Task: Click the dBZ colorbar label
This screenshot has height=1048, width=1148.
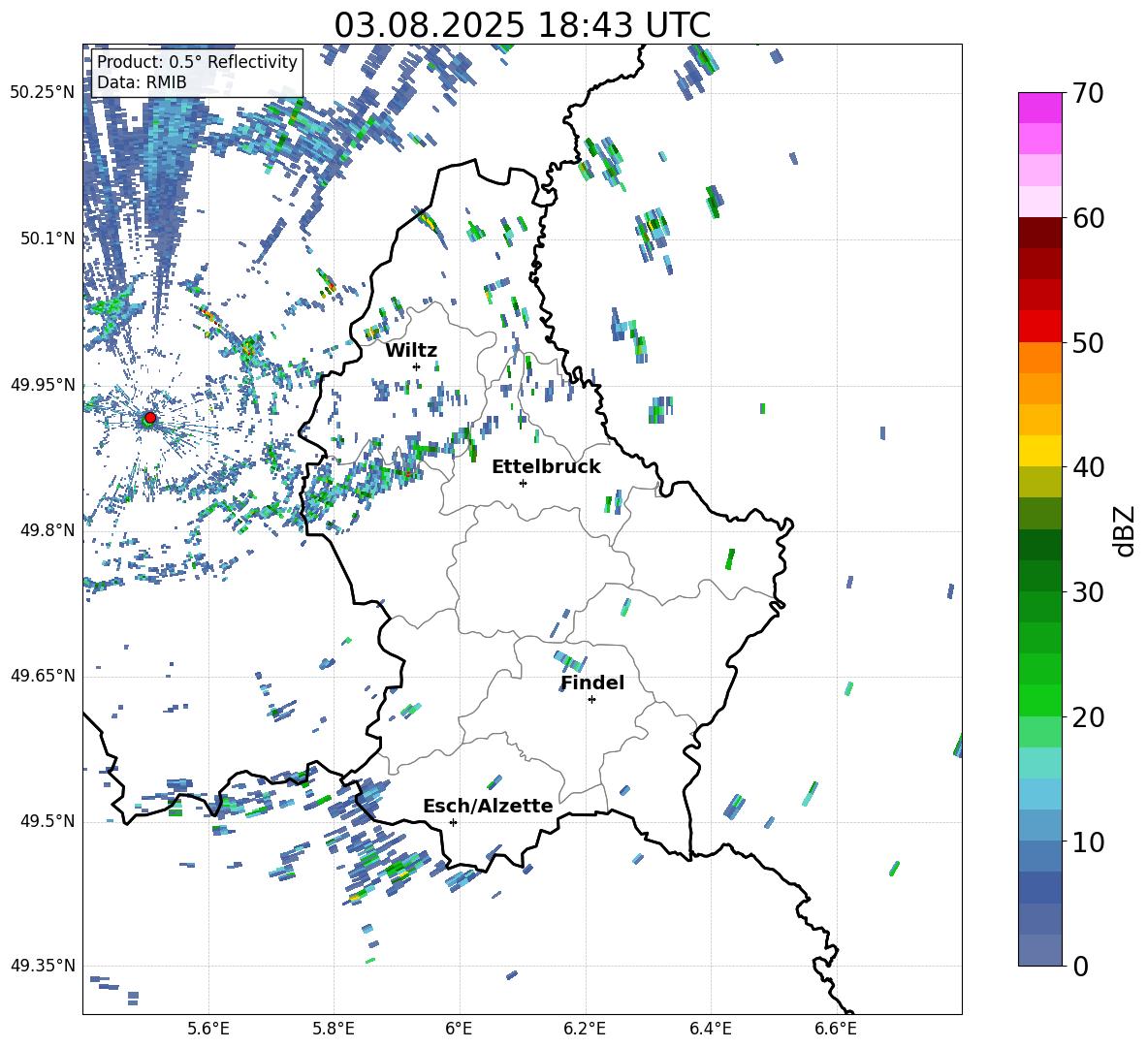Action: coord(1123,530)
